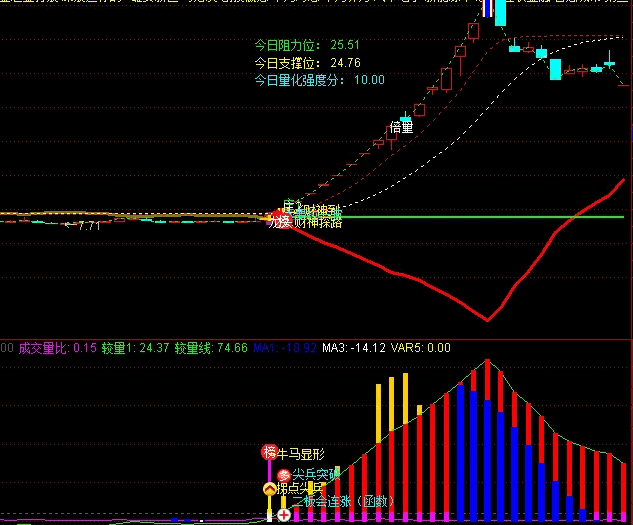Click the white circle red plus icon
The image size is (633, 525).
(x=284, y=515)
